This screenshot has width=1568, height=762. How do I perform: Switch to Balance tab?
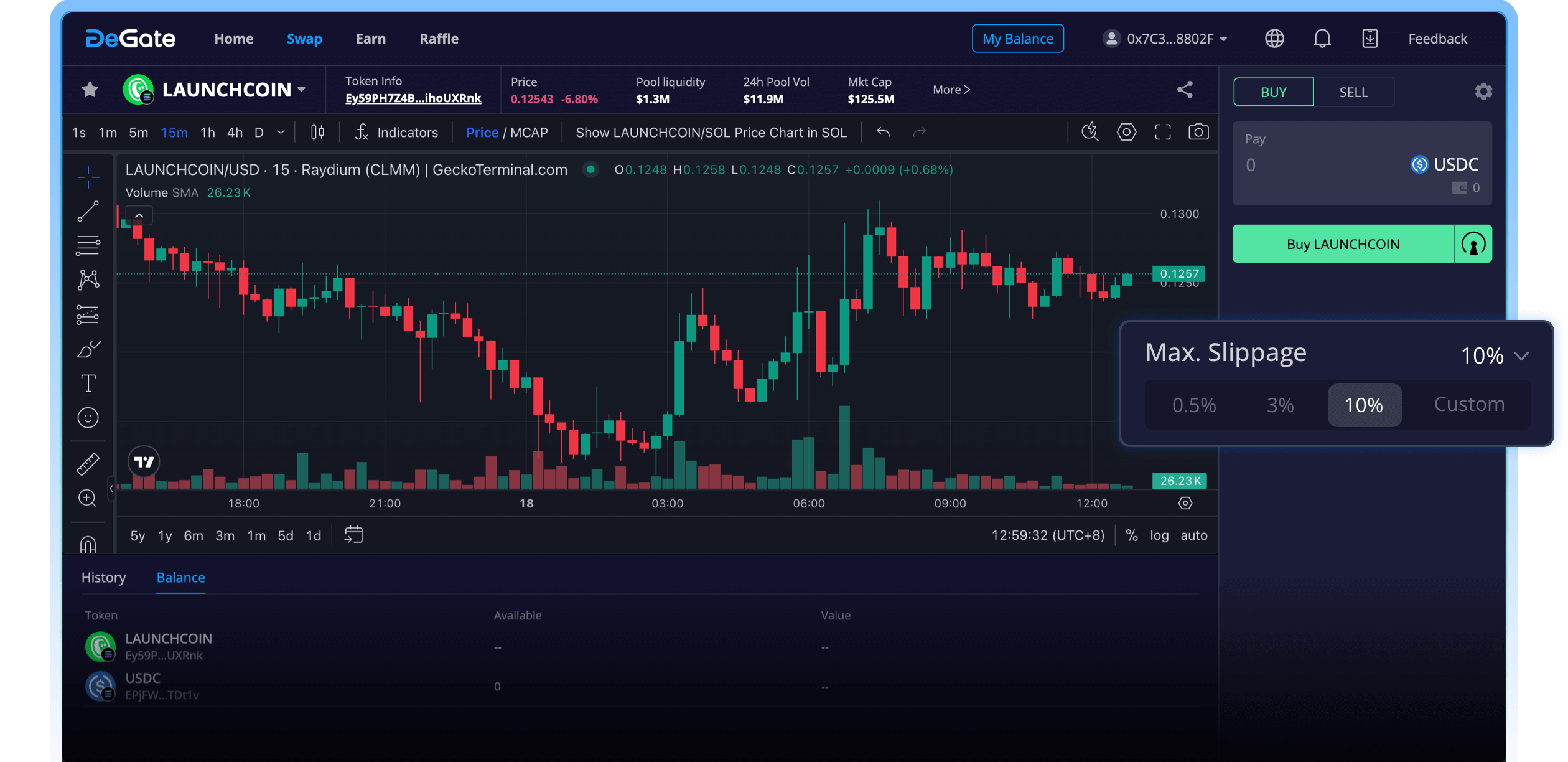[180, 578]
